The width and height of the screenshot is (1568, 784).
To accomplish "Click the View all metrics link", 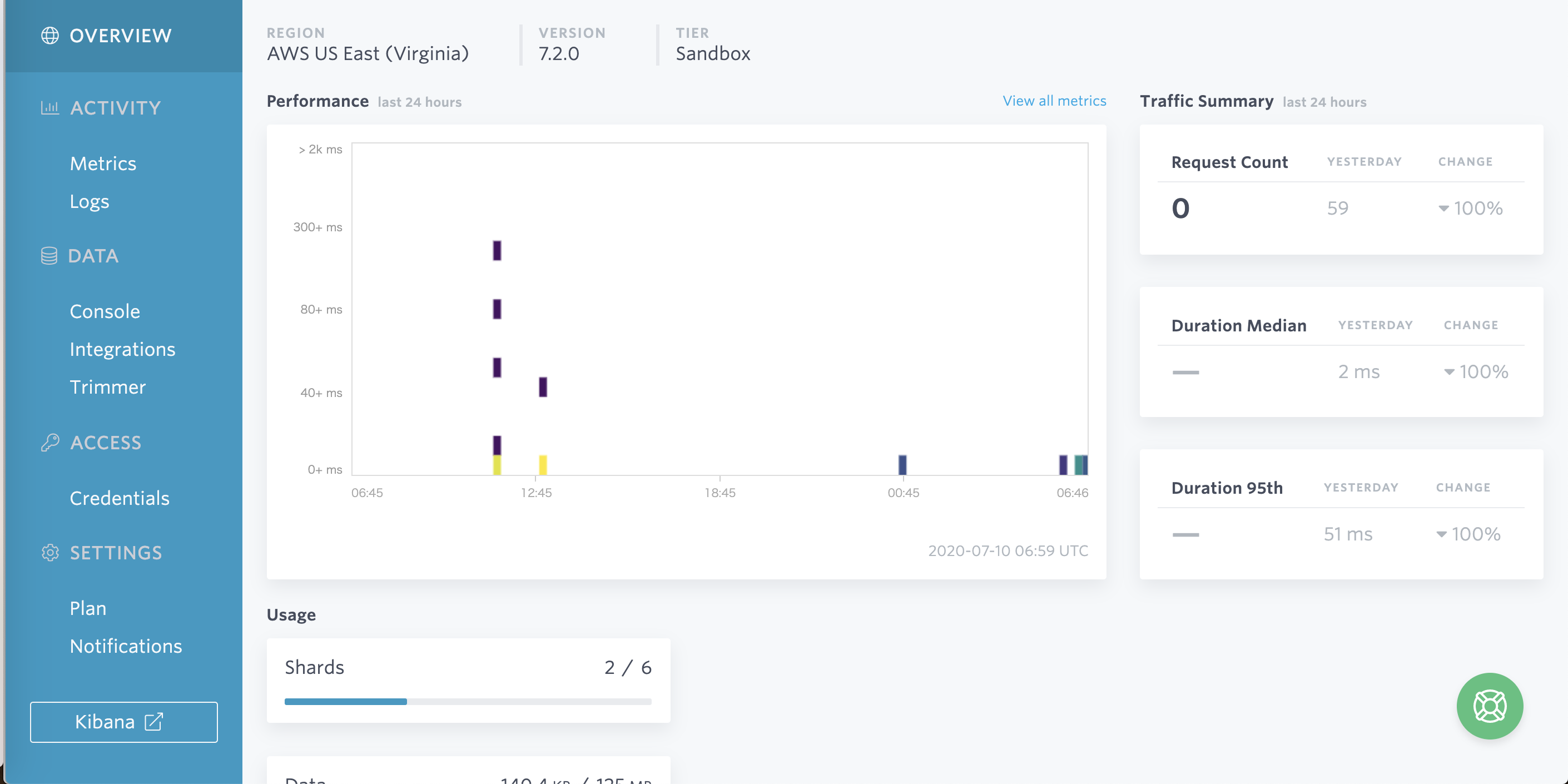I will click(x=1054, y=101).
